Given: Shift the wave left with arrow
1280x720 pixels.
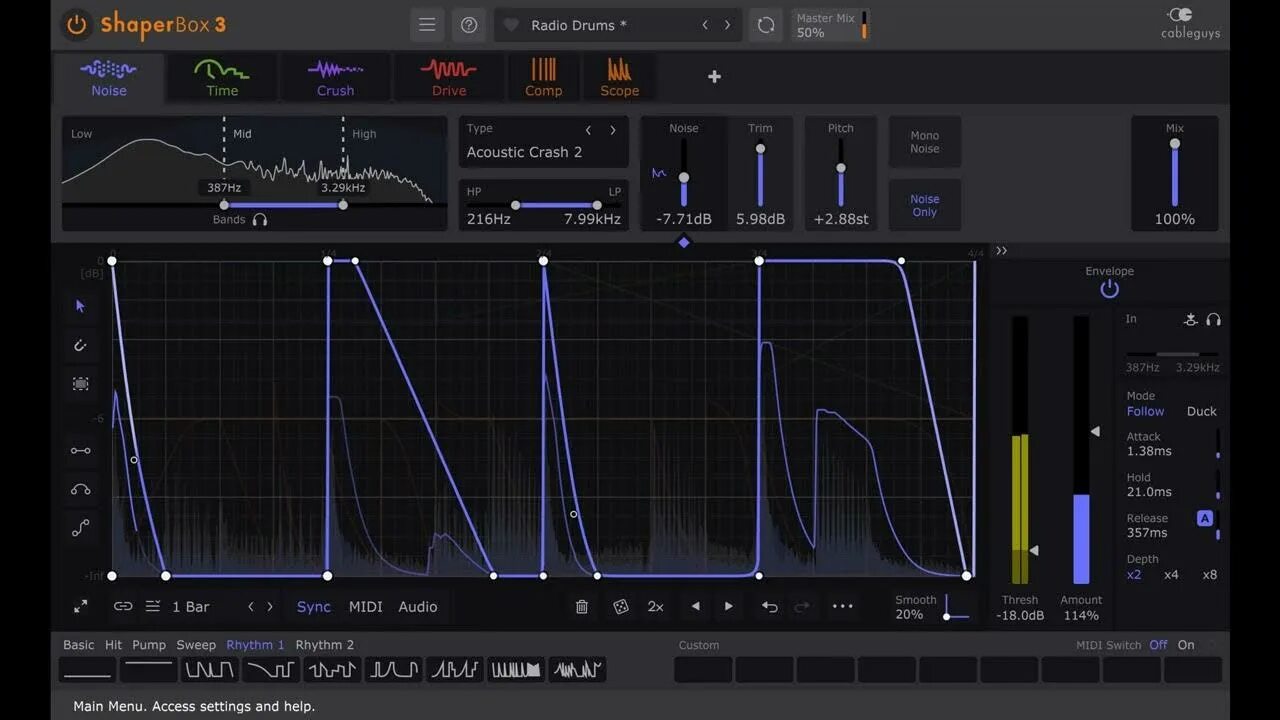Looking at the screenshot, I should pyautogui.click(x=696, y=607).
